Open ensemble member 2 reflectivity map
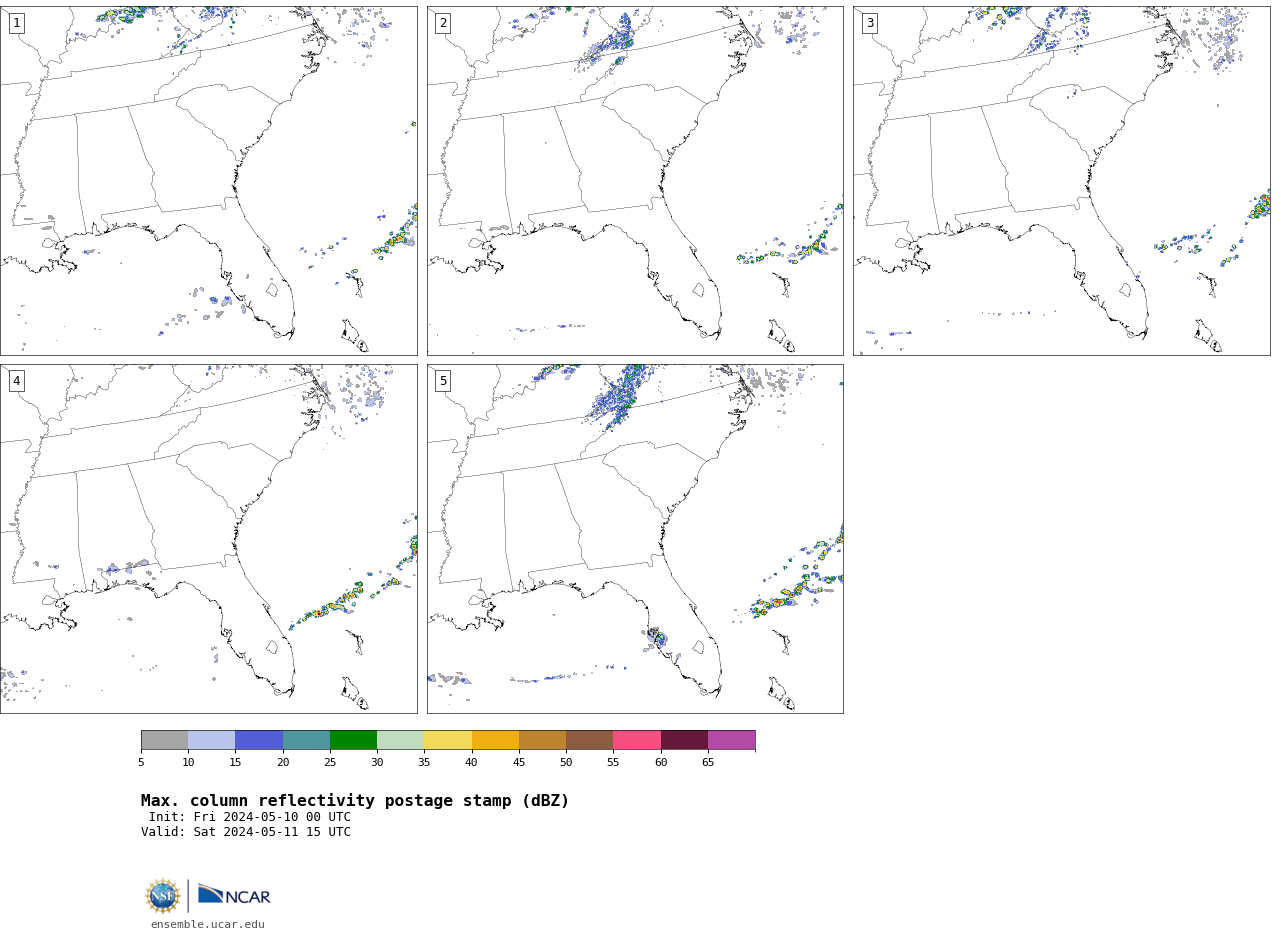Screen dimensions: 1280x936 [635, 181]
